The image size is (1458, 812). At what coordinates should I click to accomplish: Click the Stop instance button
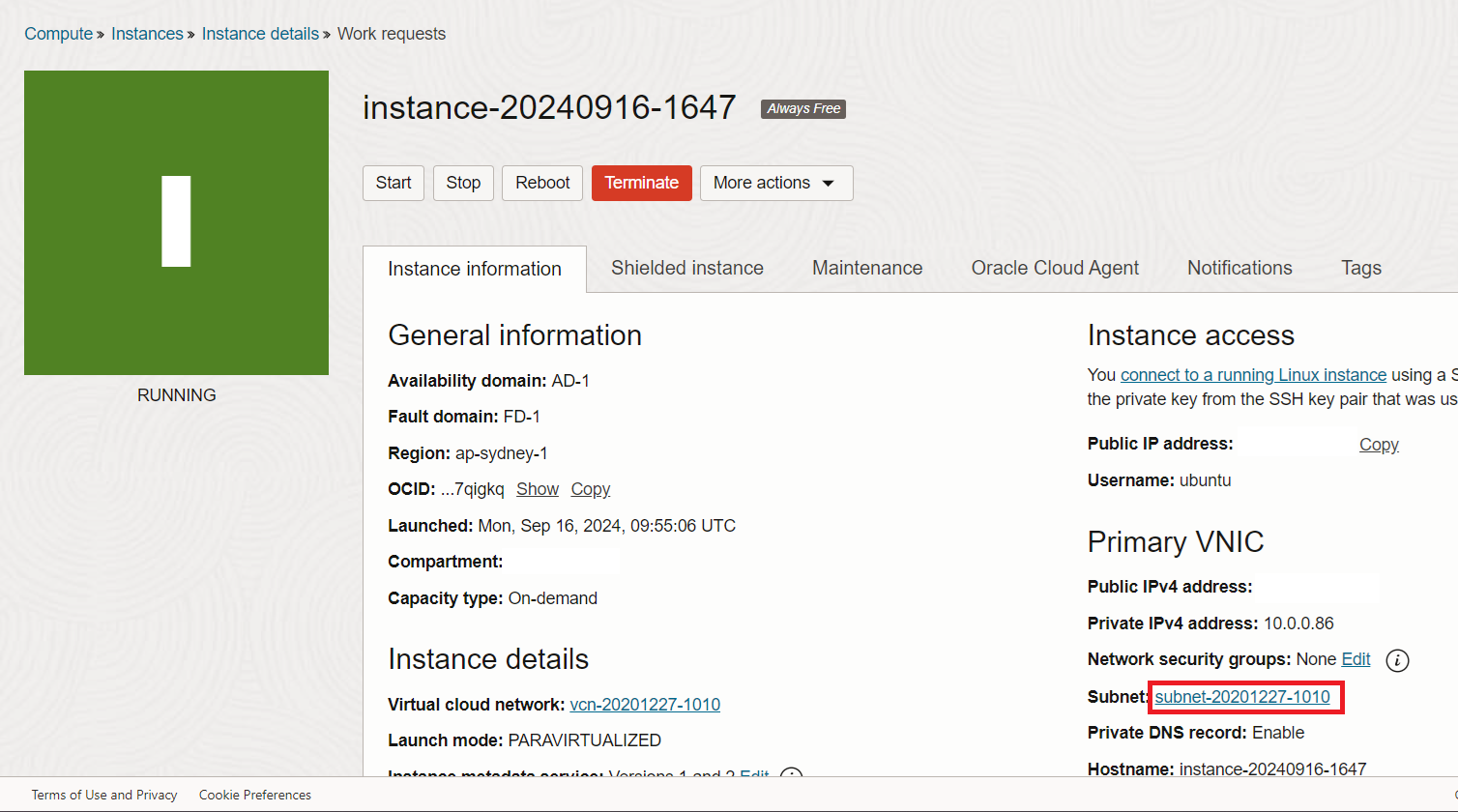pyautogui.click(x=463, y=183)
